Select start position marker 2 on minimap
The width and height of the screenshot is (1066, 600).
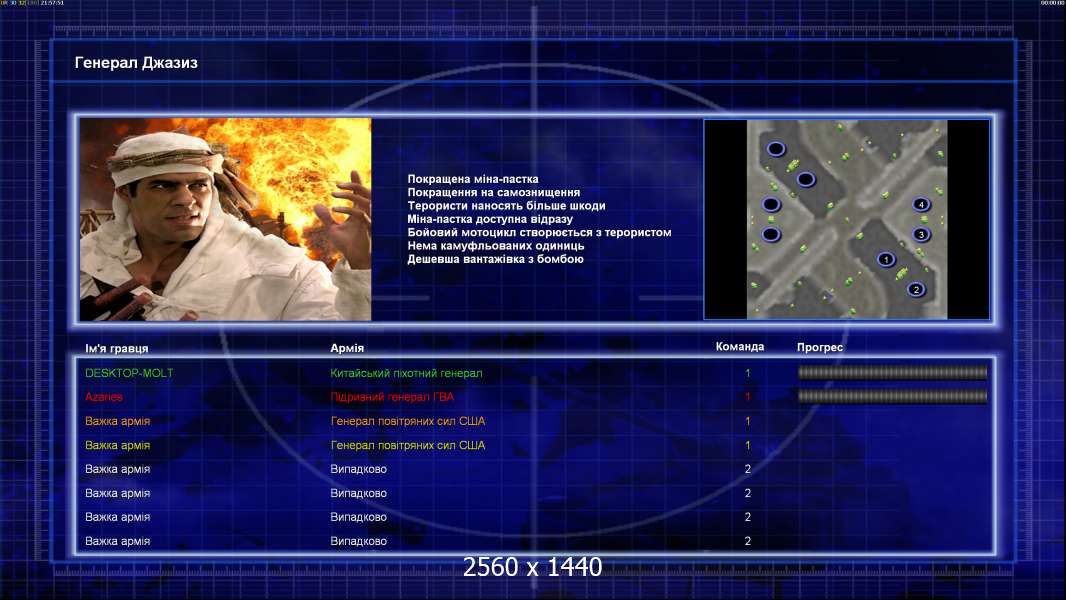click(x=915, y=289)
